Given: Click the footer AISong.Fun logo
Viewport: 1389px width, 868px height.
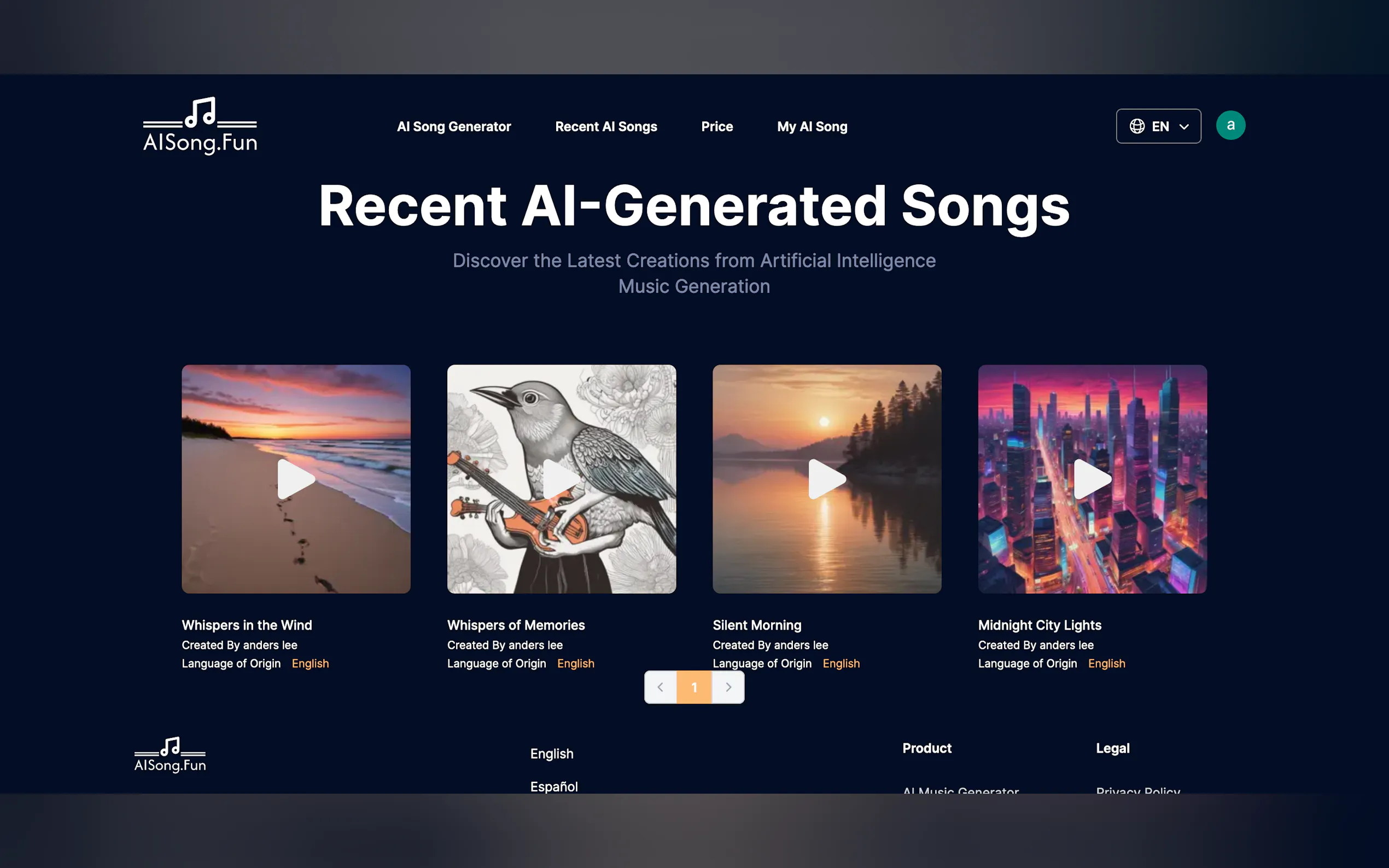Looking at the screenshot, I should click(170, 755).
